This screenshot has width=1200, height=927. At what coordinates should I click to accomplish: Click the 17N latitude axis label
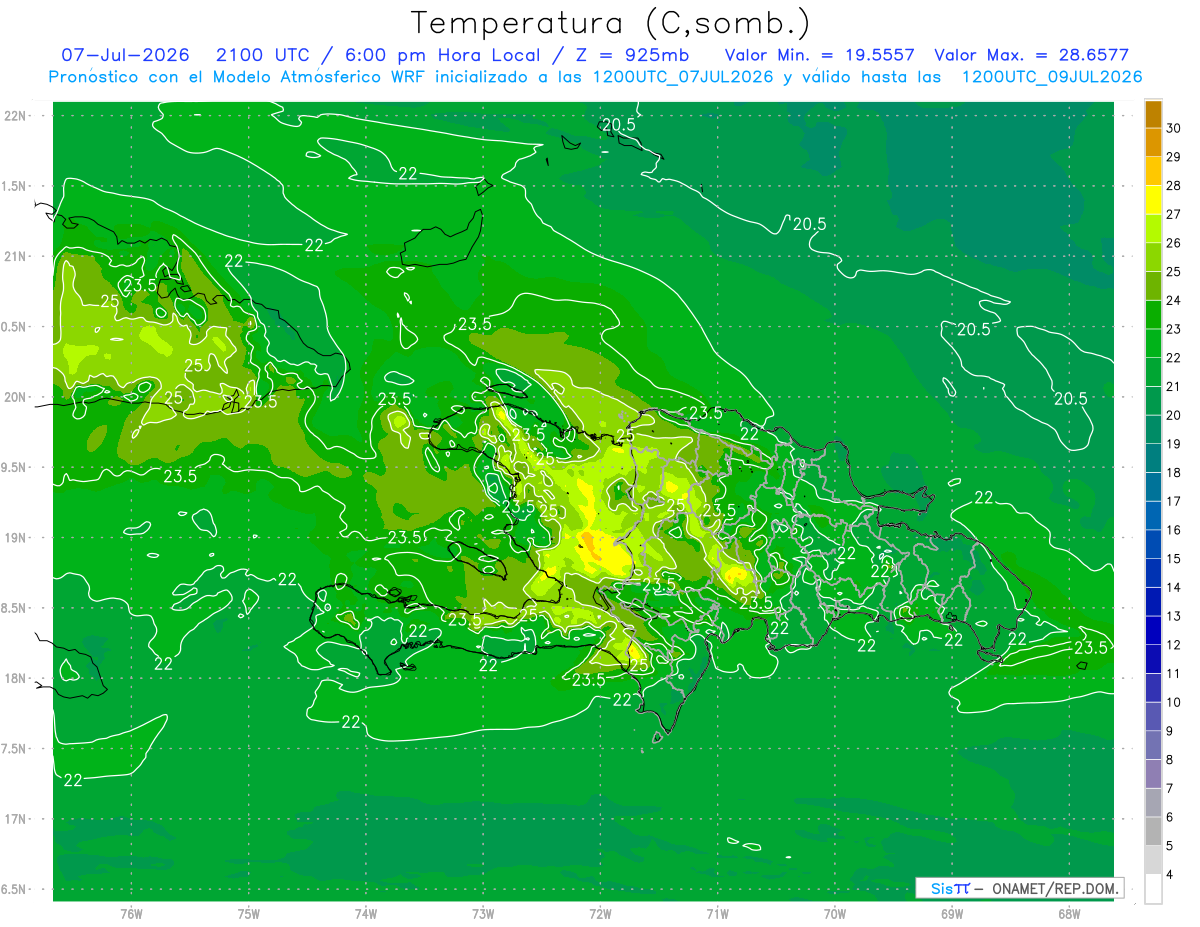tap(16, 819)
